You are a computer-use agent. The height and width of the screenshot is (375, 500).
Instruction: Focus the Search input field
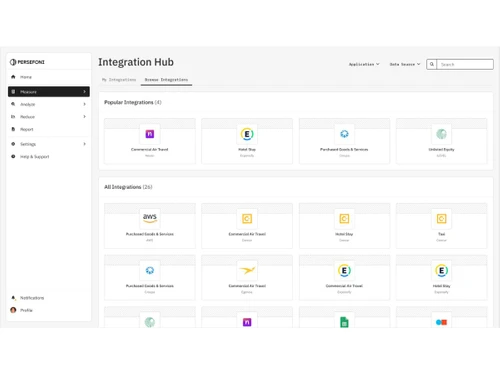[465, 64]
